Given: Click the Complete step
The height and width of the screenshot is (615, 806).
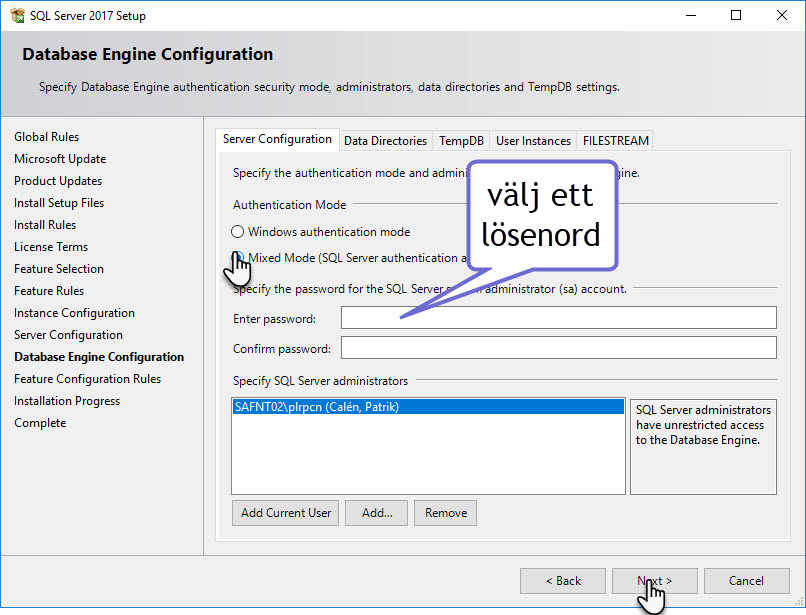Looking at the screenshot, I should pos(40,423).
